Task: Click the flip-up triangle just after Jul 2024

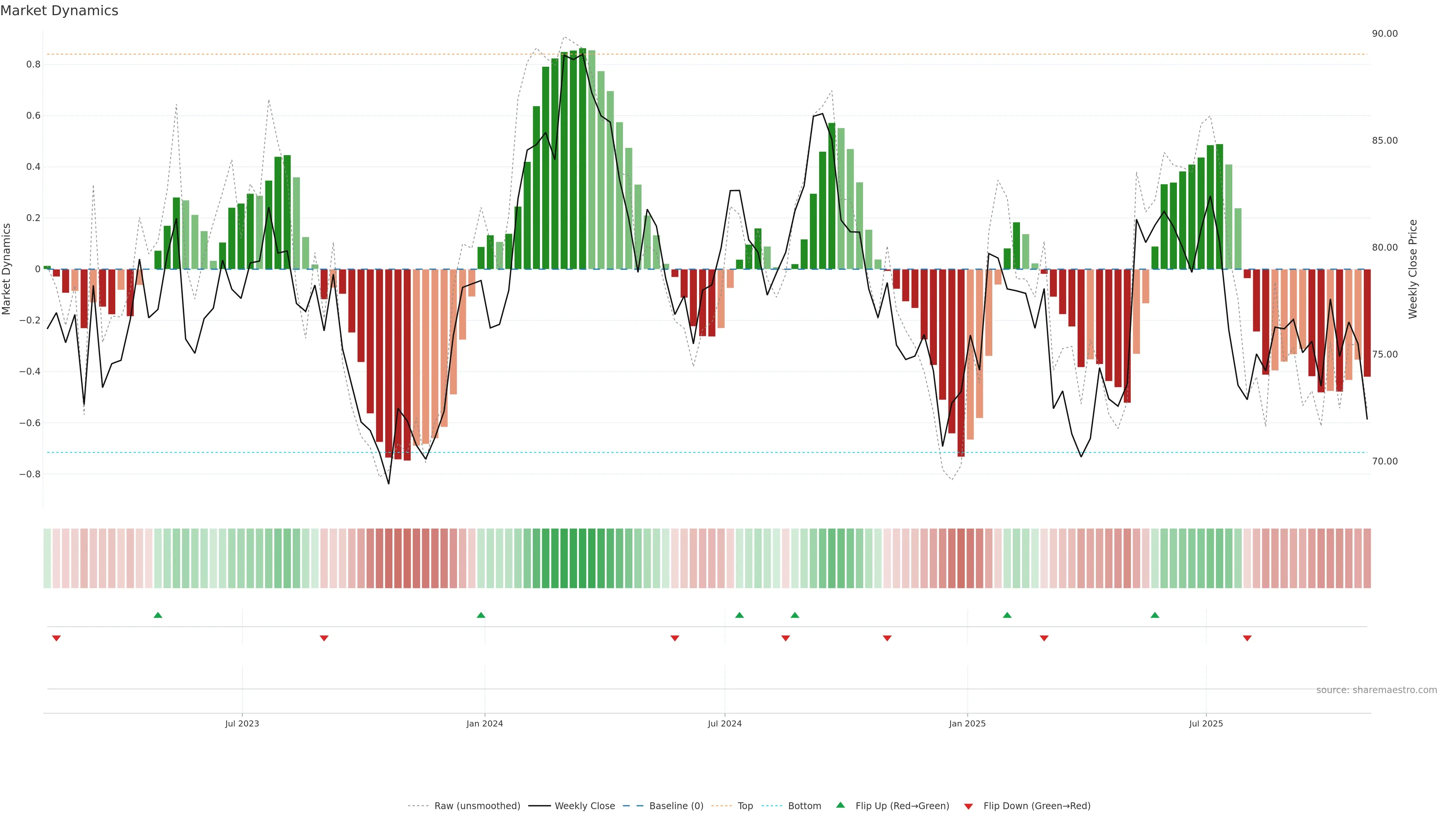Action: tap(739, 615)
